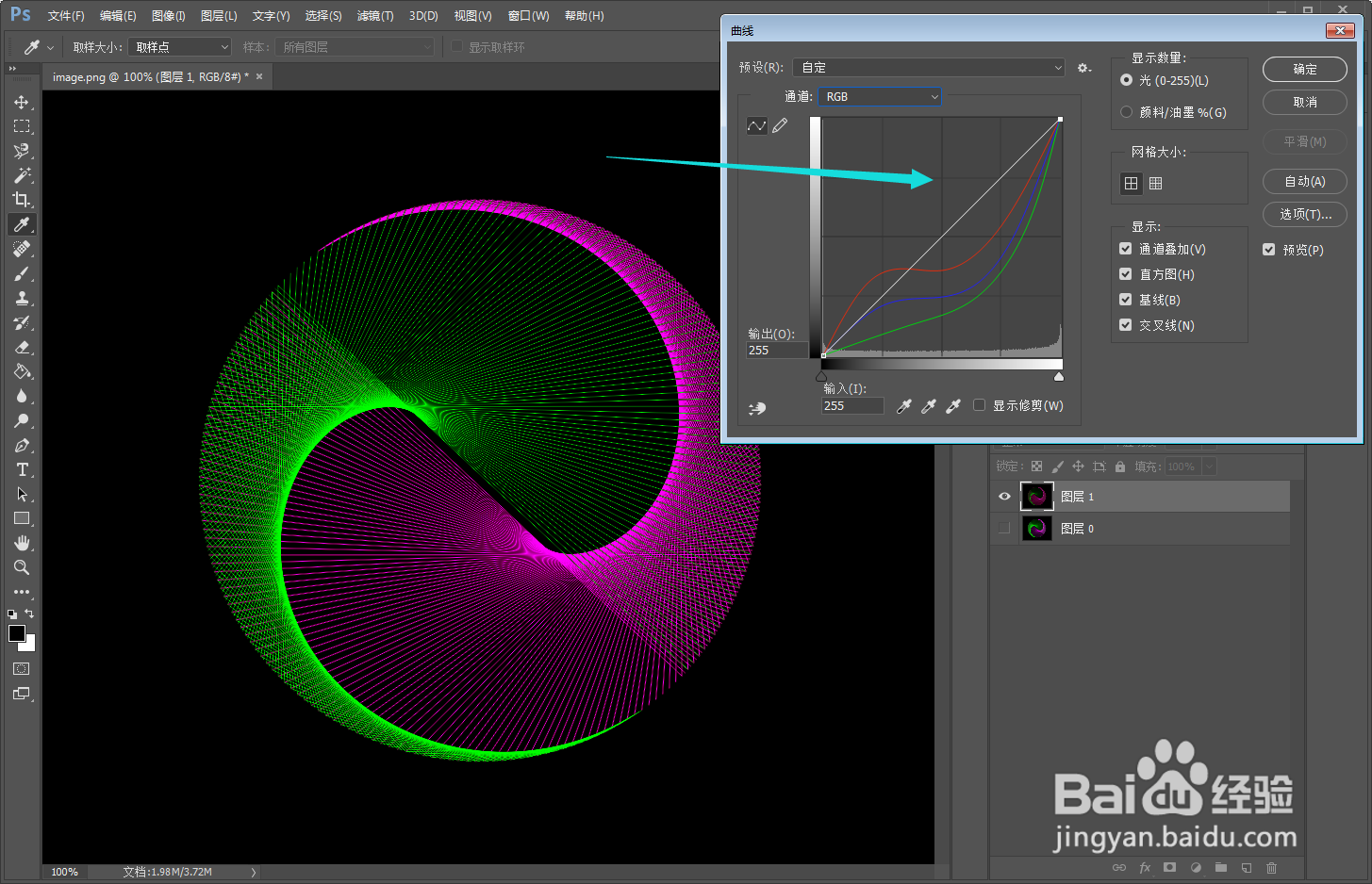This screenshot has height=884, width=1372.
Task: Select the Eraser tool
Action: [x=22, y=347]
